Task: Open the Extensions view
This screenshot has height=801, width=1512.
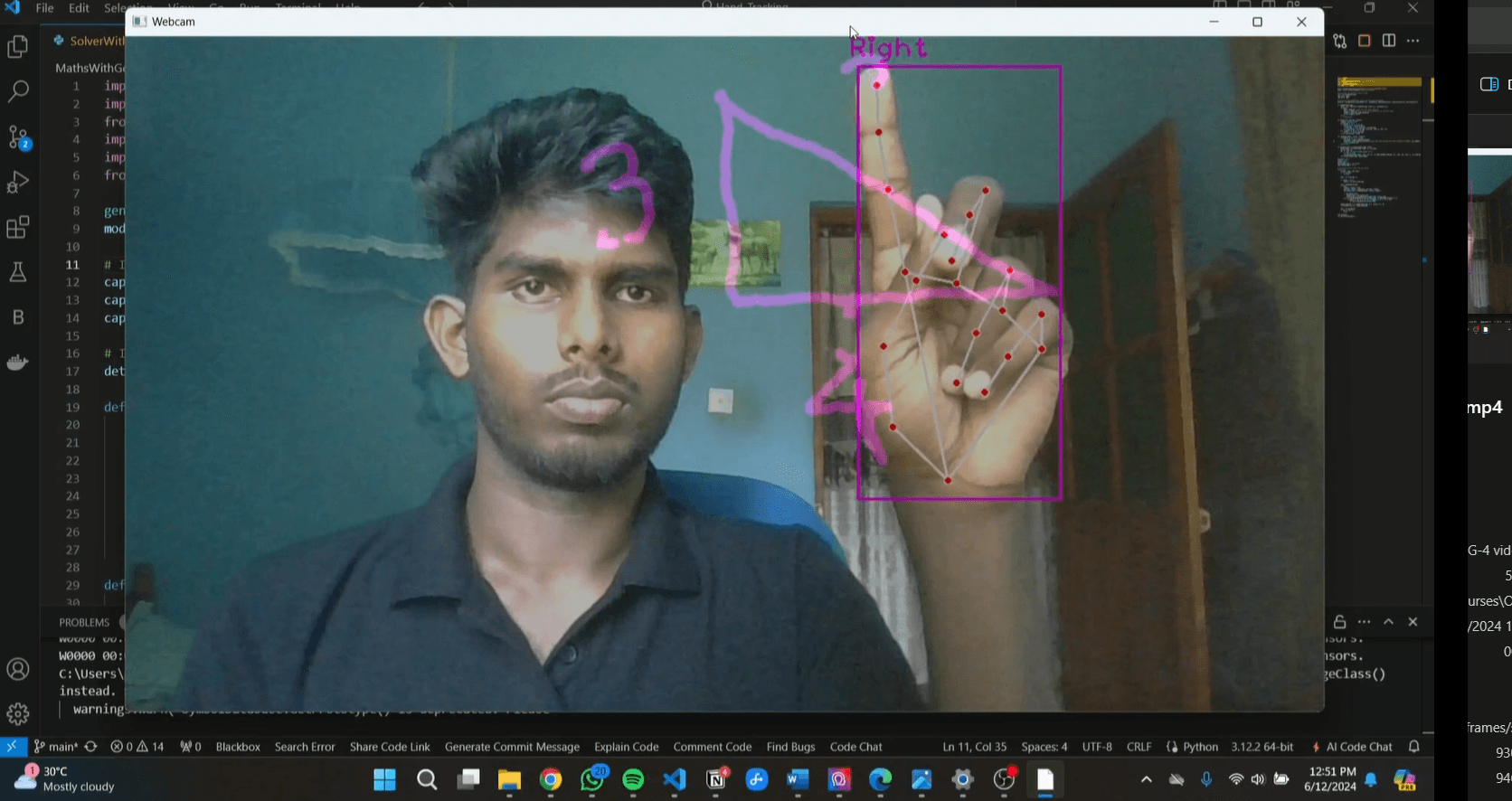Action: 18,227
